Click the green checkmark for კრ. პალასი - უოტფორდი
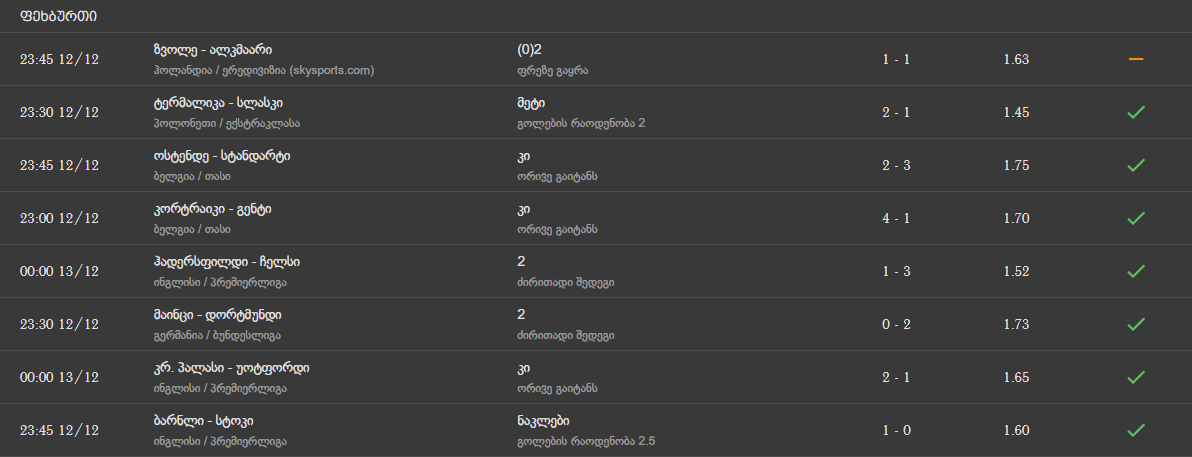This screenshot has width=1192, height=457. pyautogui.click(x=1135, y=377)
